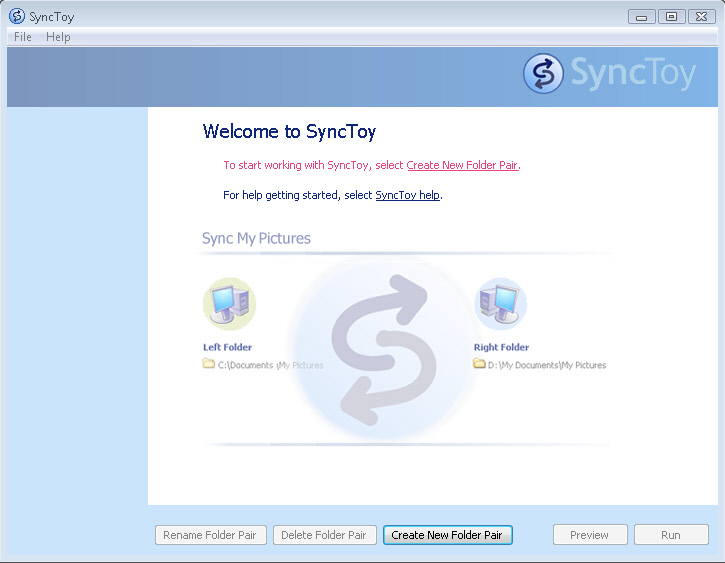Click the SyncToy title bar icon

click(17, 16)
